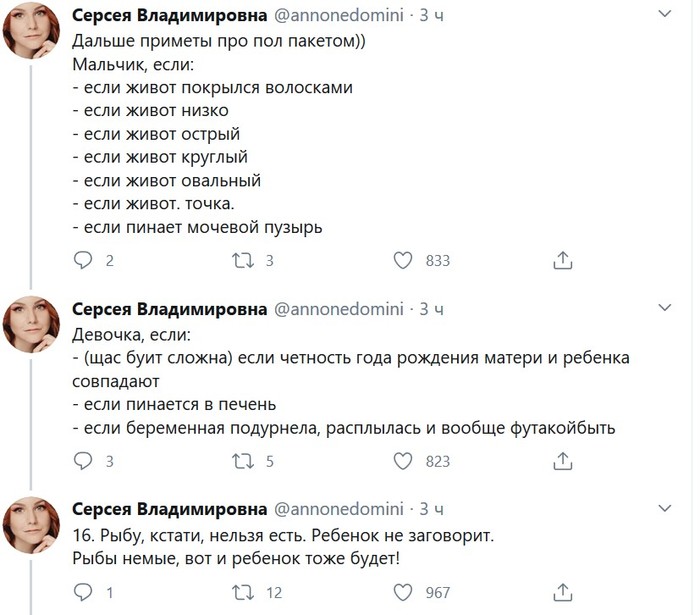Share the 'Девочка, если' tweet
Screen dimensions: 700x615
coord(562,462)
